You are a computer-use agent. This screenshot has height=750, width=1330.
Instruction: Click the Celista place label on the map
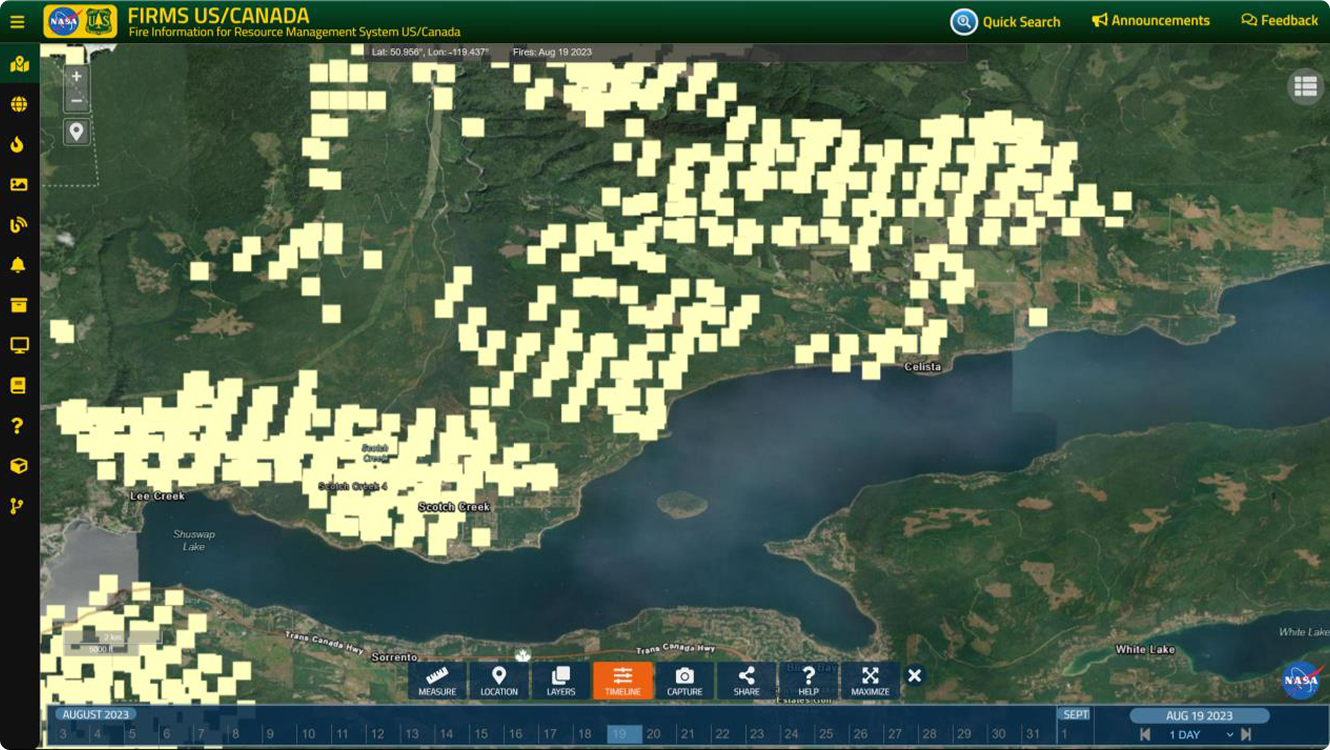(x=922, y=367)
